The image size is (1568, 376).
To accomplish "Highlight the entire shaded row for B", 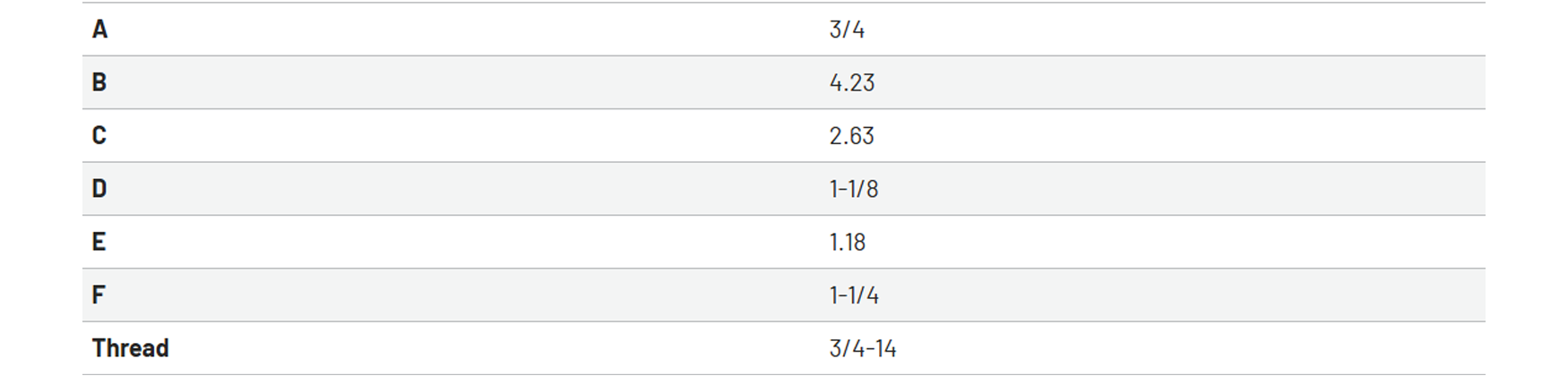I will [784, 82].
